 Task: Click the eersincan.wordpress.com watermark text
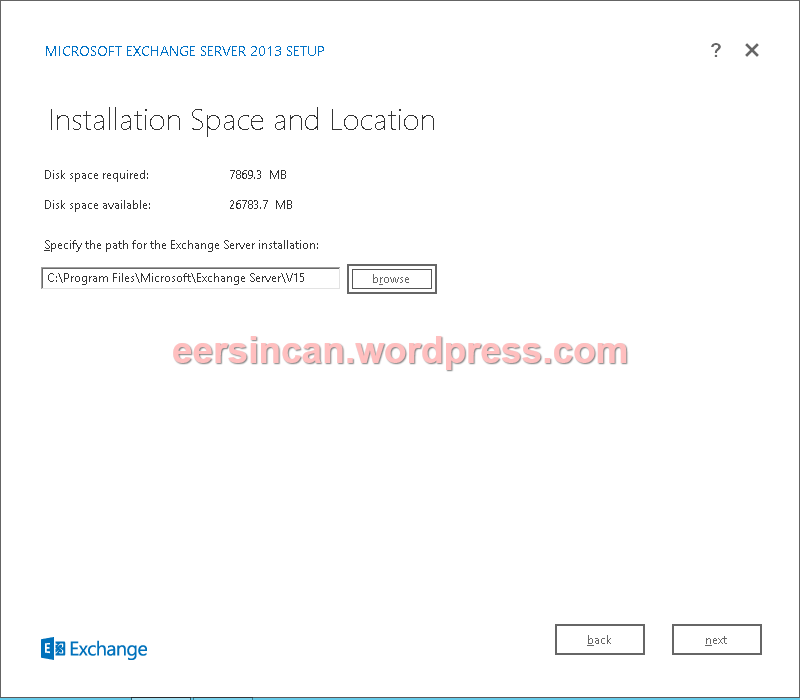click(400, 352)
